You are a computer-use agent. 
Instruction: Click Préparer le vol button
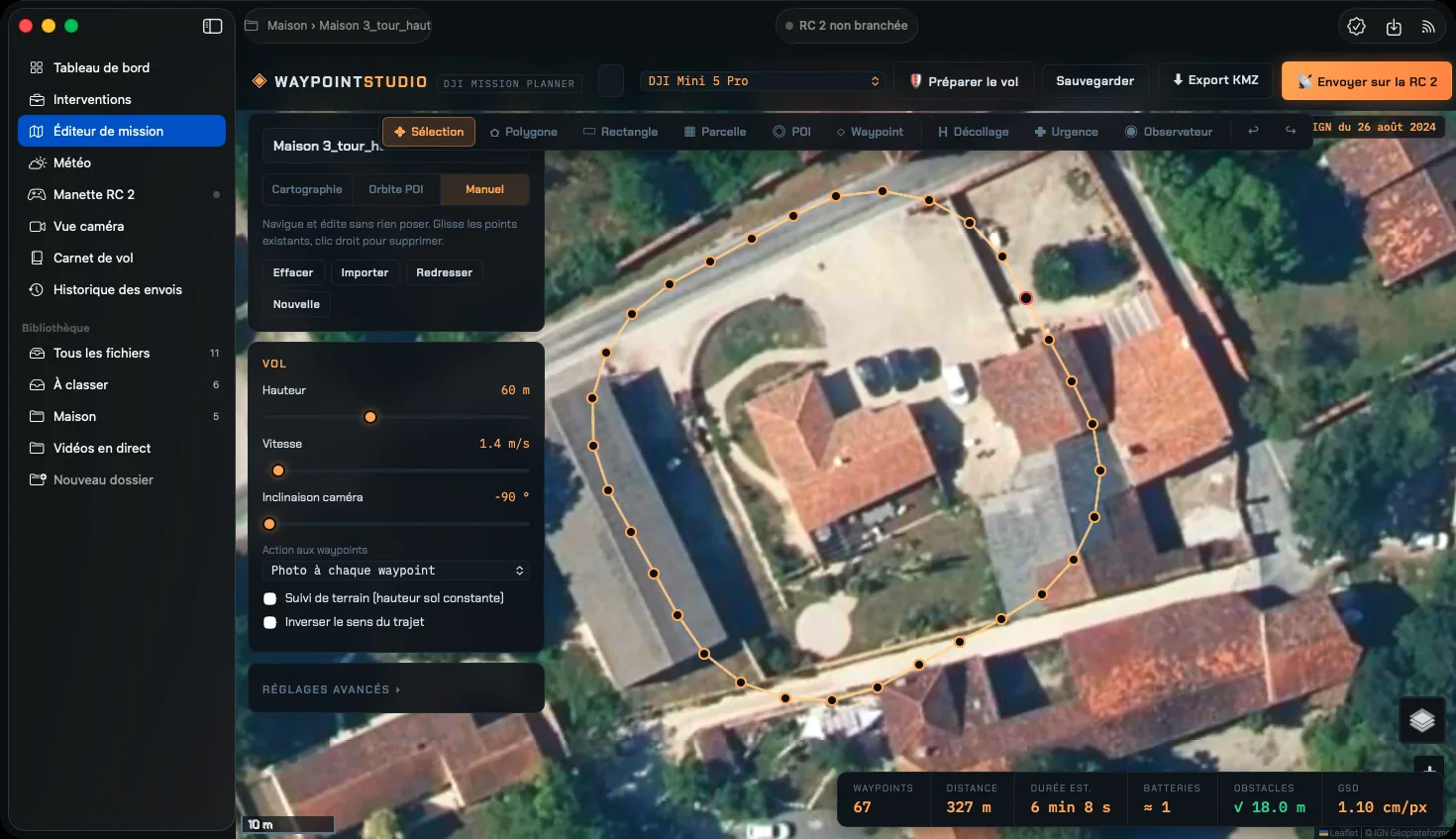[964, 81]
